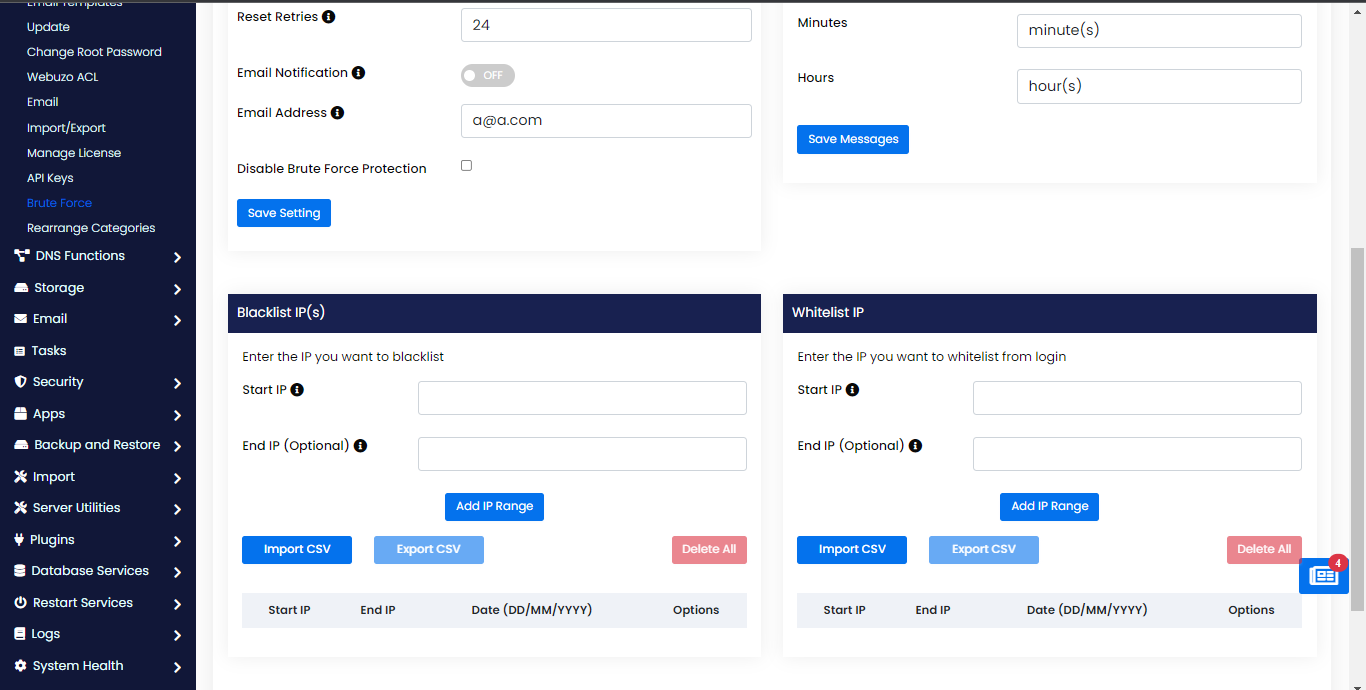Click Add IP Range under Whitelist IP
The height and width of the screenshot is (690, 1366).
point(1049,507)
